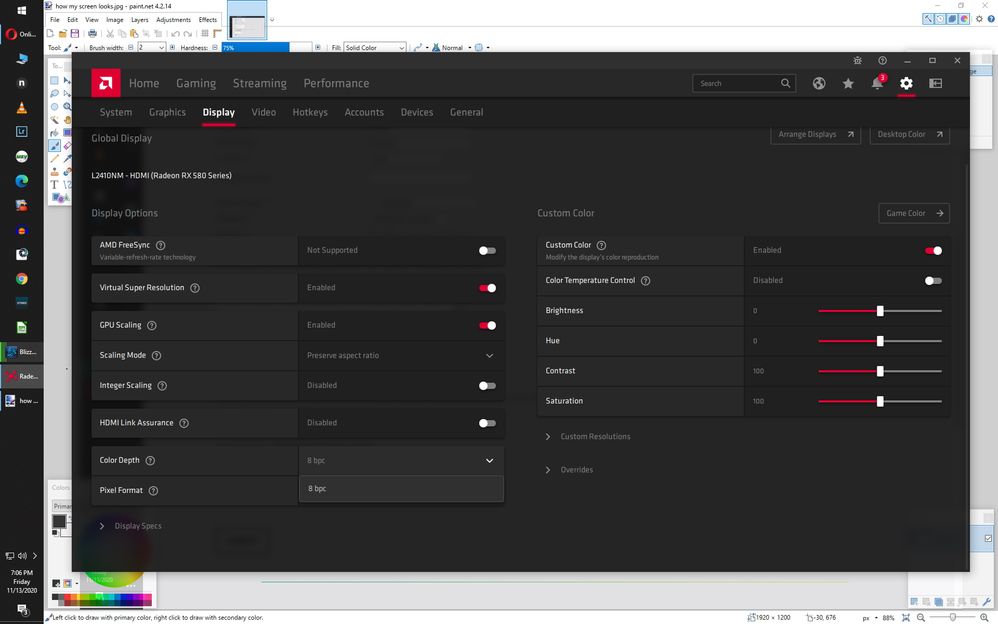
Task: Go to the Streaming tab
Action: (x=260, y=83)
